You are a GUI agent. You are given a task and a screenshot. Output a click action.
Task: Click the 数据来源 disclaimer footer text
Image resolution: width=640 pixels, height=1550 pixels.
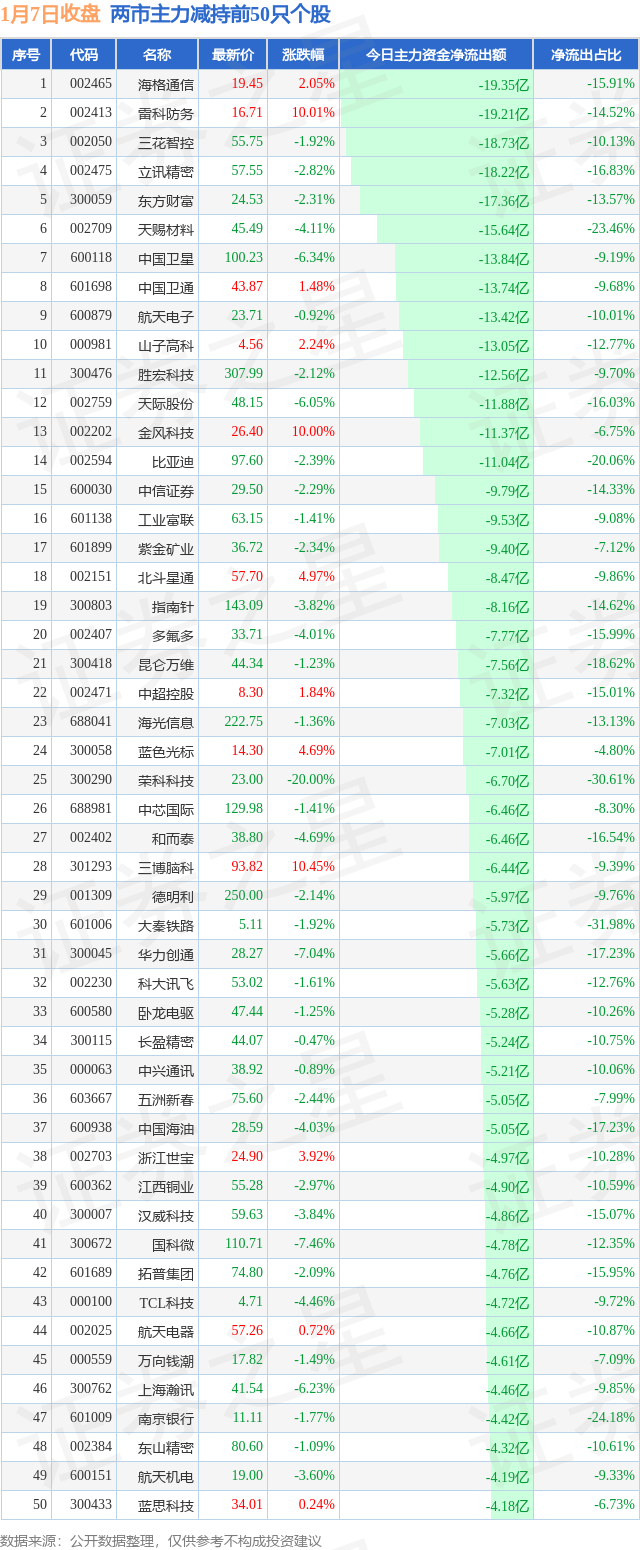click(161, 1541)
